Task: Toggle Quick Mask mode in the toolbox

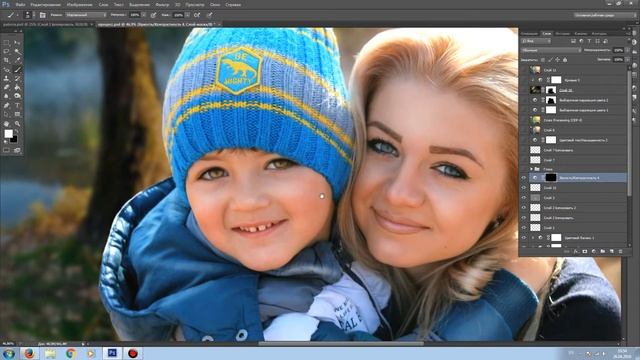Action: pyautogui.click(x=6, y=150)
